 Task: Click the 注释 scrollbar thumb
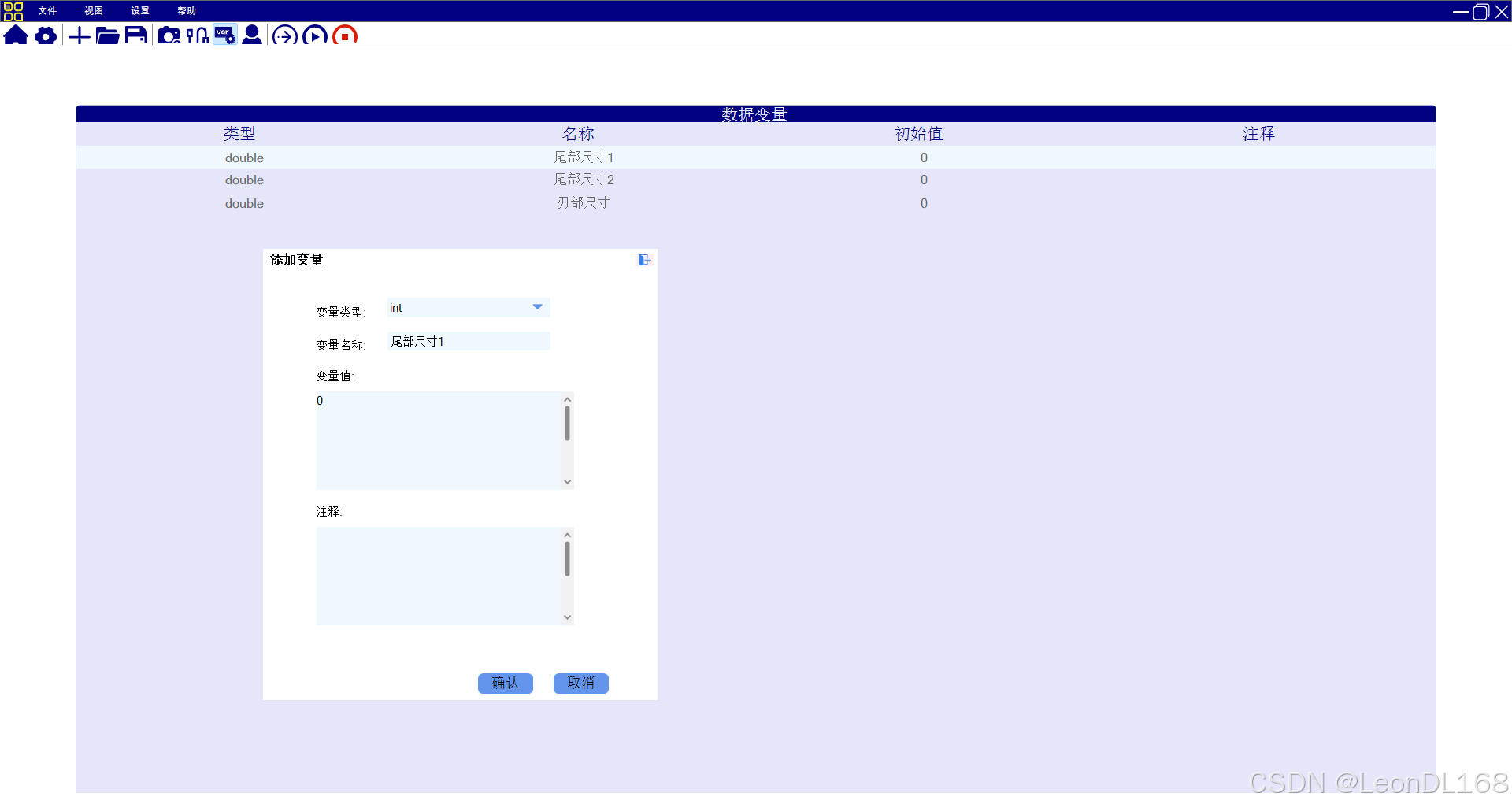click(567, 559)
